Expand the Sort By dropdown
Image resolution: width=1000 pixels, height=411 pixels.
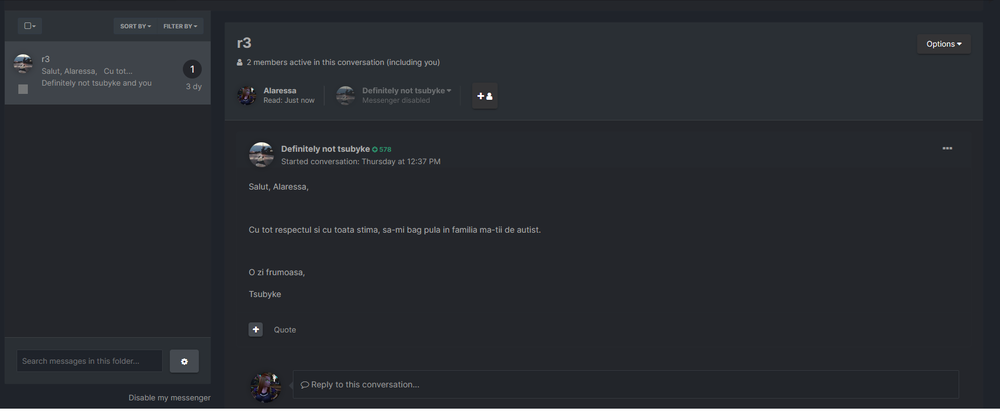(135, 26)
